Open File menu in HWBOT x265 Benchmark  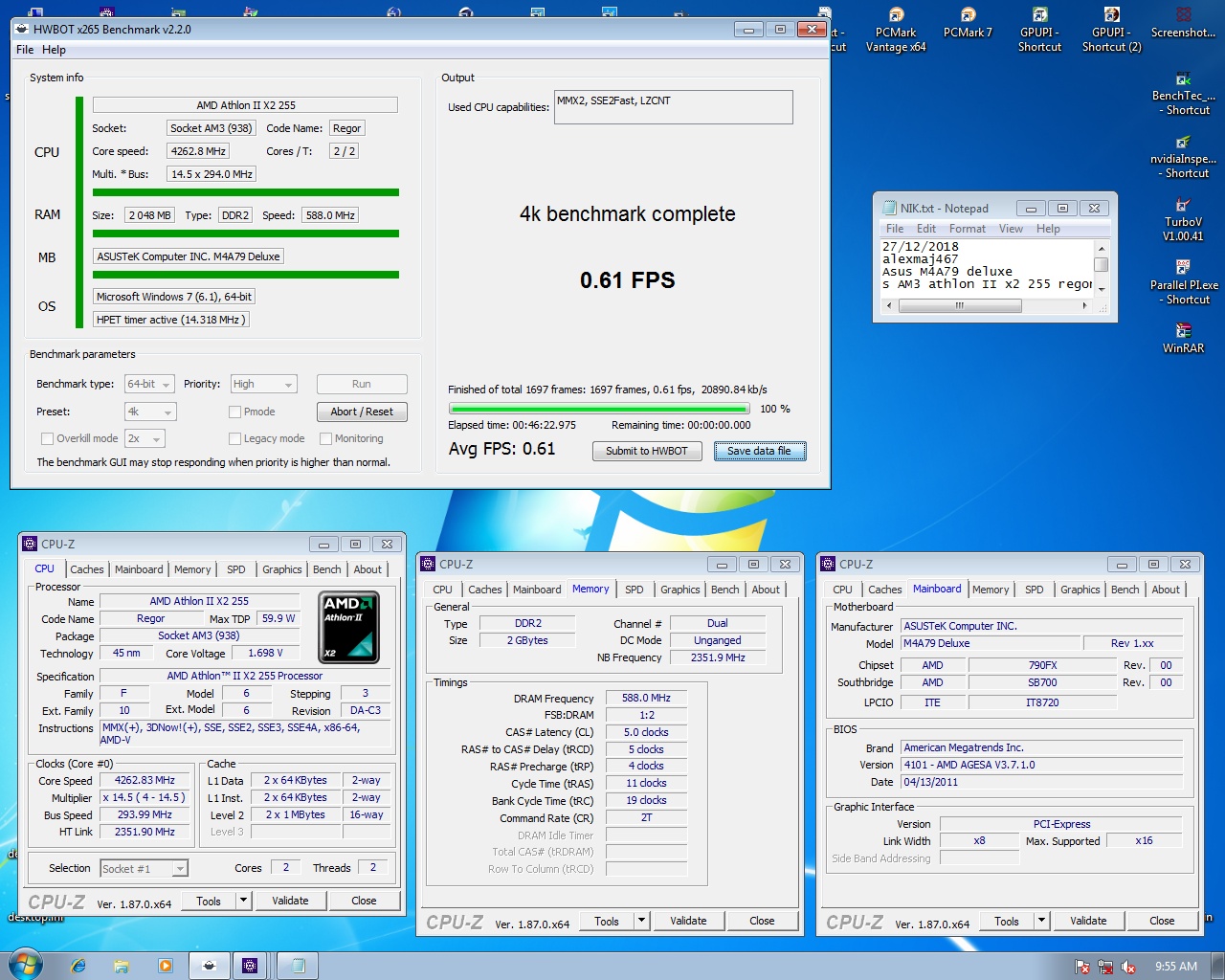25,50
